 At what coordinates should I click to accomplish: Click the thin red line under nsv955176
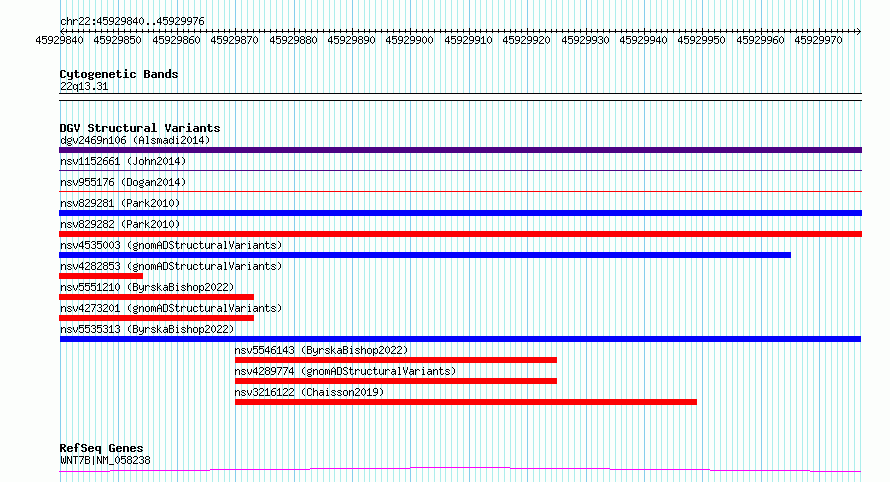pos(460,191)
